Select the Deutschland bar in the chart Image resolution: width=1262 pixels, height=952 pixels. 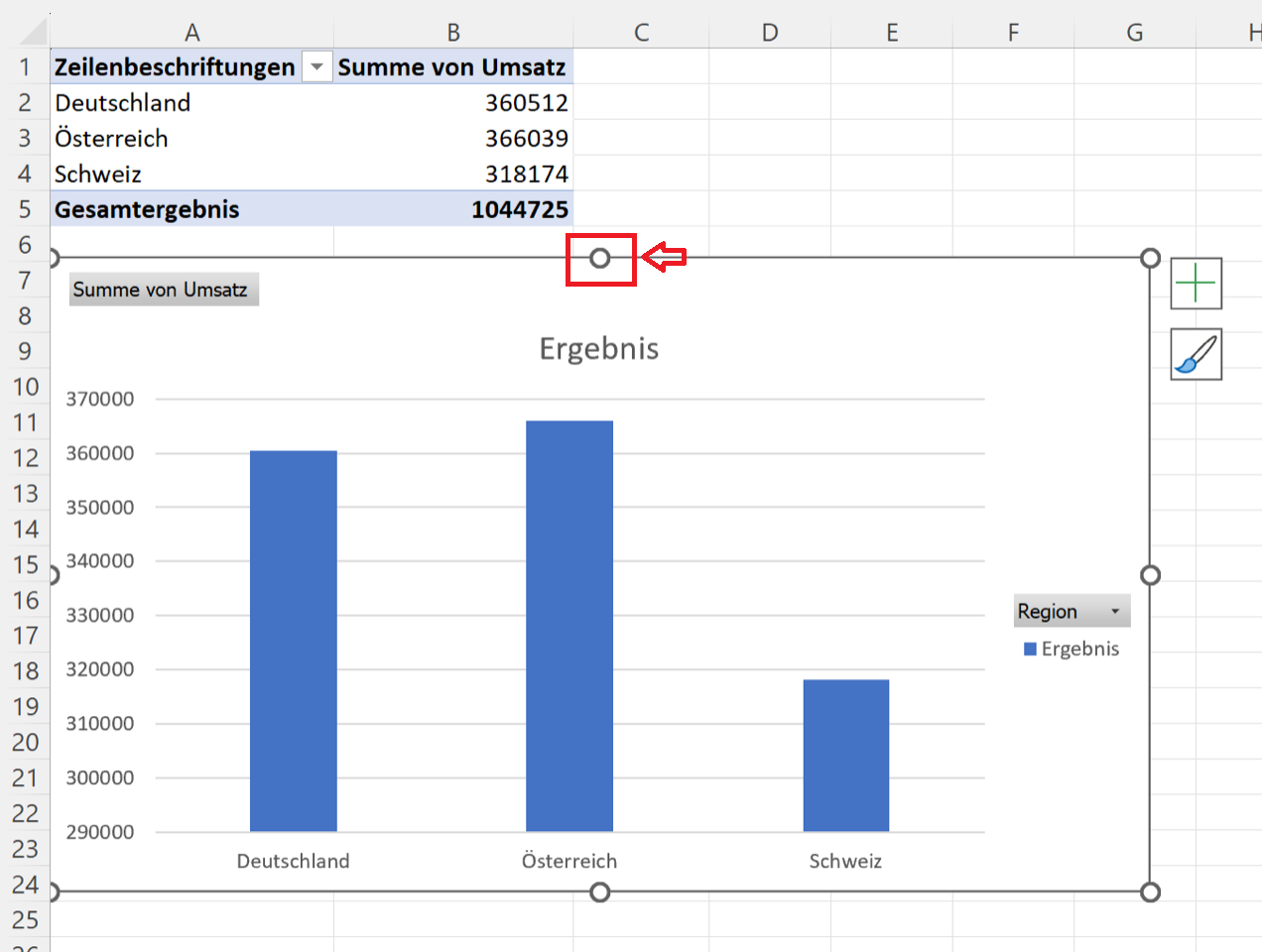(x=293, y=640)
